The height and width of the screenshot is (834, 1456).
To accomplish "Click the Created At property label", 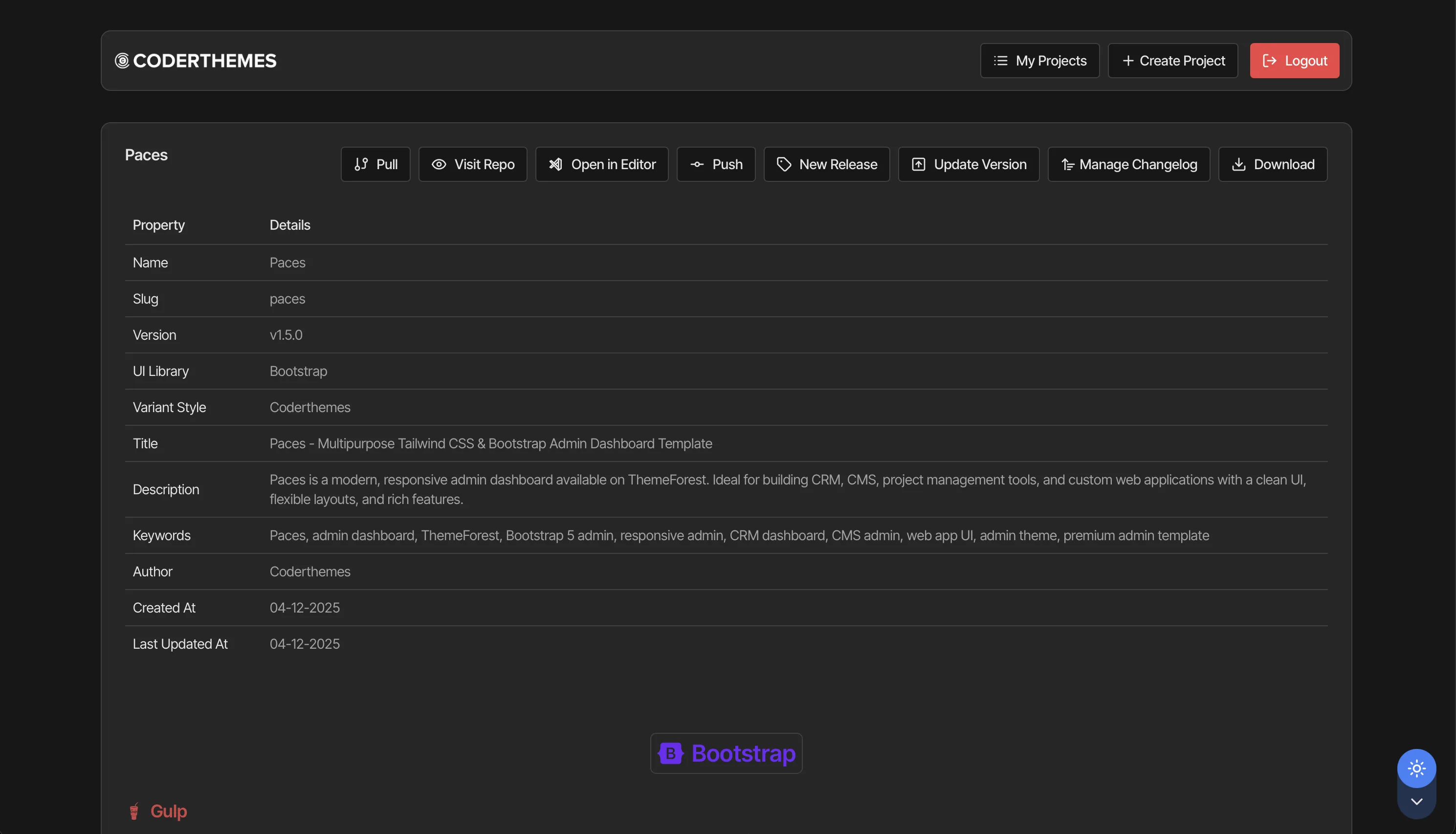I will tap(164, 608).
